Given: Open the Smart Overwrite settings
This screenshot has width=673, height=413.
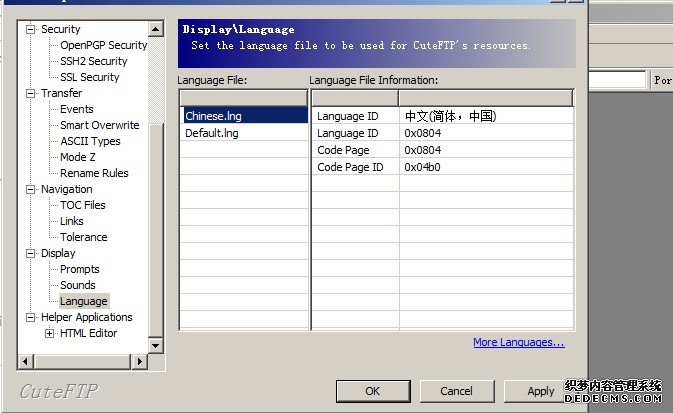Looking at the screenshot, I should (99, 125).
